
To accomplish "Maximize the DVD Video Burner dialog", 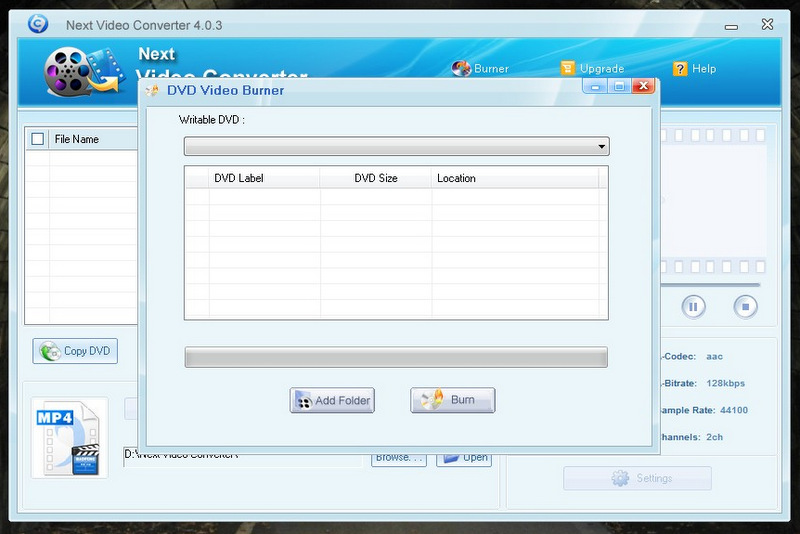I will [x=619, y=86].
